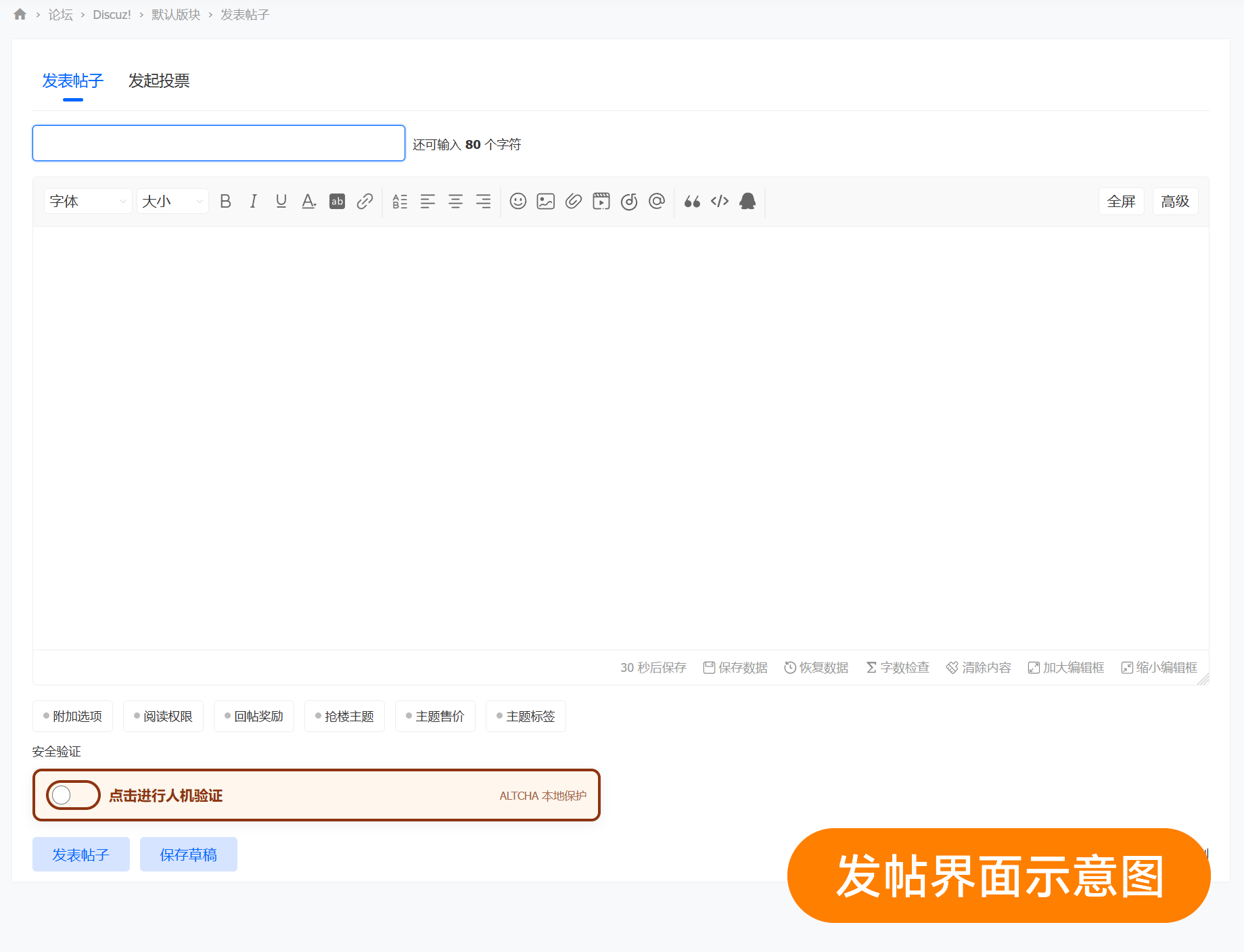Expand the 主题售价 section
Image resolution: width=1244 pixels, height=952 pixels.
(x=435, y=716)
